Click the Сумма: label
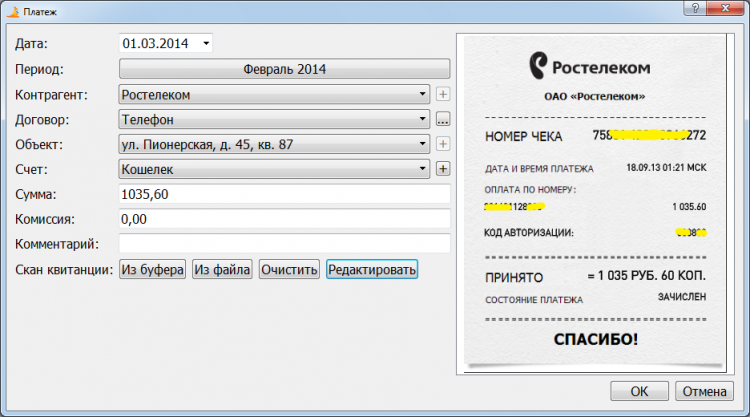 pyautogui.click(x=35, y=195)
